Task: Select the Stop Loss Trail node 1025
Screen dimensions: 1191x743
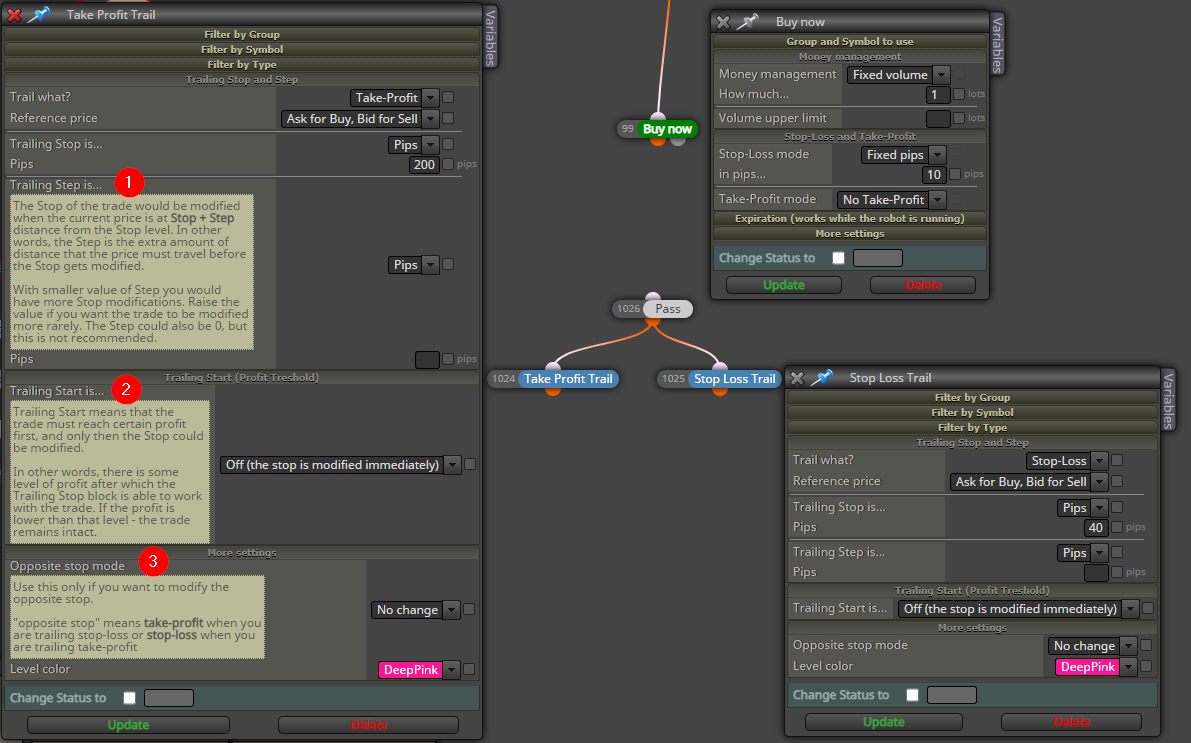Action: coord(735,378)
